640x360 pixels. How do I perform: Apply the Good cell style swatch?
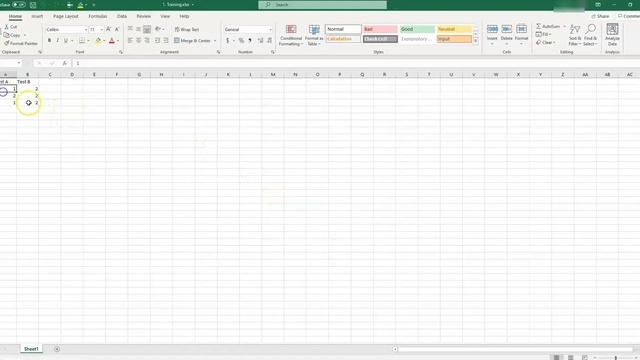coord(417,29)
